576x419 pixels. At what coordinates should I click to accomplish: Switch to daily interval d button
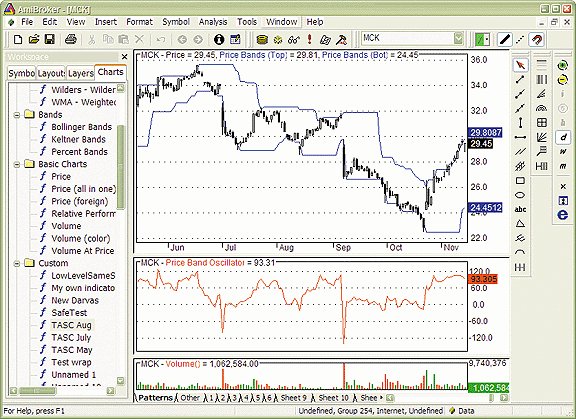pyautogui.click(x=563, y=138)
